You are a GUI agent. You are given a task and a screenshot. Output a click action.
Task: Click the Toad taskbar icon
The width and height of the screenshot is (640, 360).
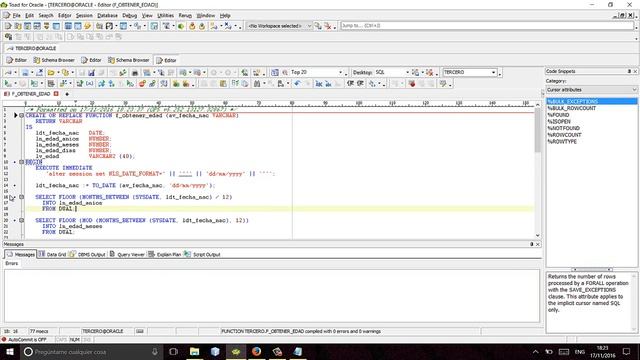pos(236,351)
